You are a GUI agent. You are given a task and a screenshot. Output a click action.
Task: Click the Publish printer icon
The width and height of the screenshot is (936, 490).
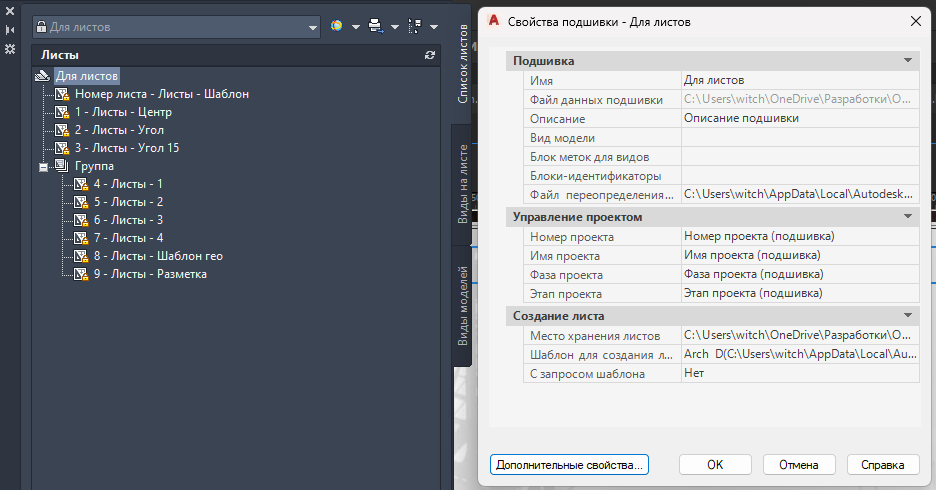376,26
